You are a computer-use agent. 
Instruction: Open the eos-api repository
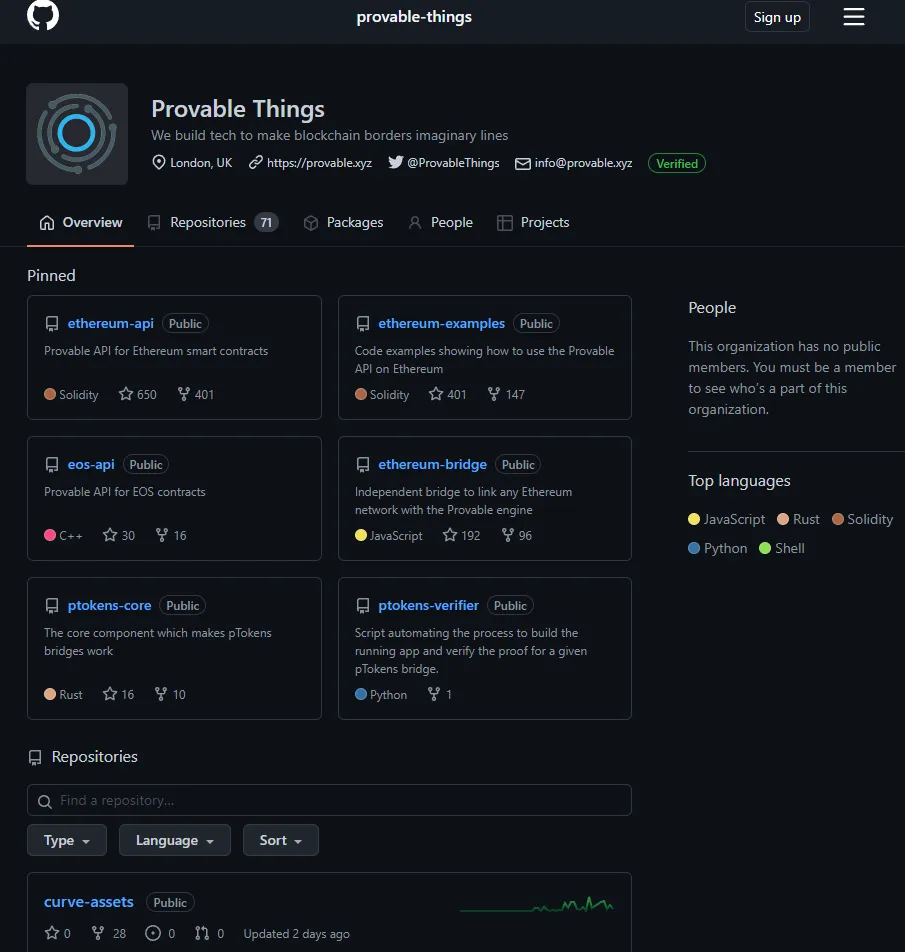91,464
